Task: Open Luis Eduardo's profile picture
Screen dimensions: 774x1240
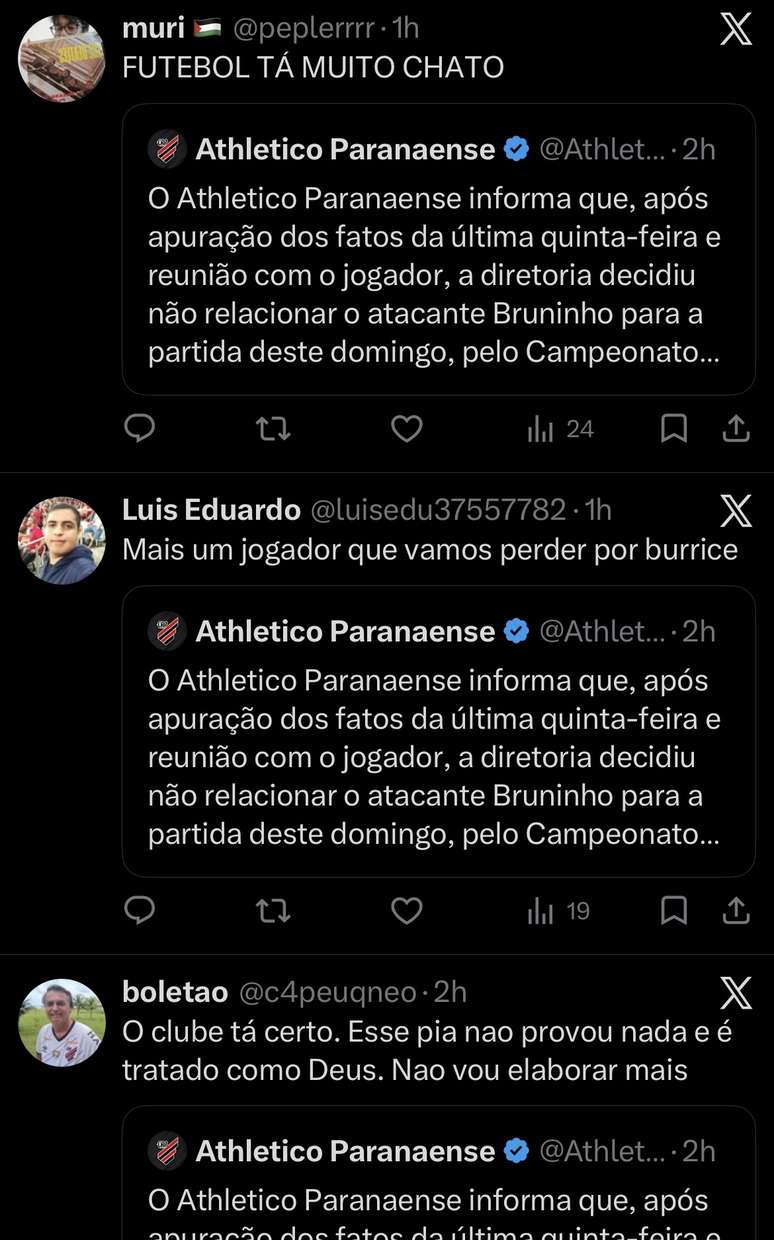Action: [x=62, y=540]
